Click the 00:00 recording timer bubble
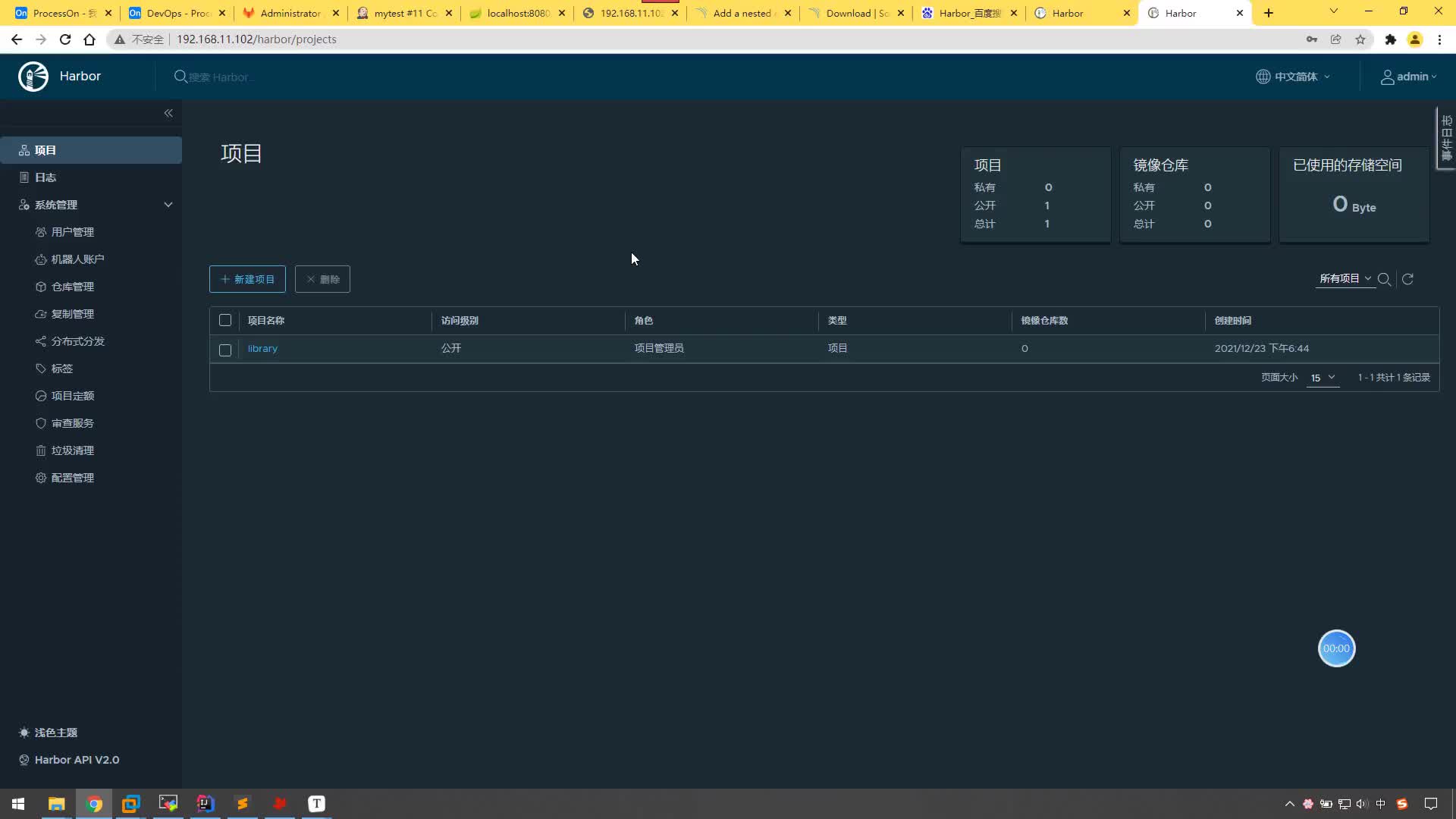Viewport: 1456px width, 819px height. point(1336,648)
